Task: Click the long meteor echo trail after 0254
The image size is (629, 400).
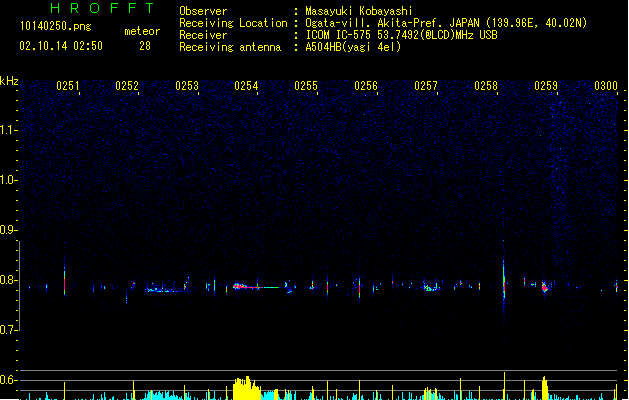Action: click(x=256, y=287)
